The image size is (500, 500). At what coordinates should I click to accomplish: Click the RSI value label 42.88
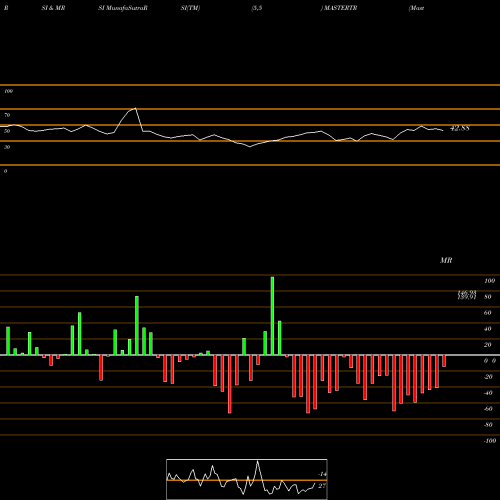(x=460, y=128)
